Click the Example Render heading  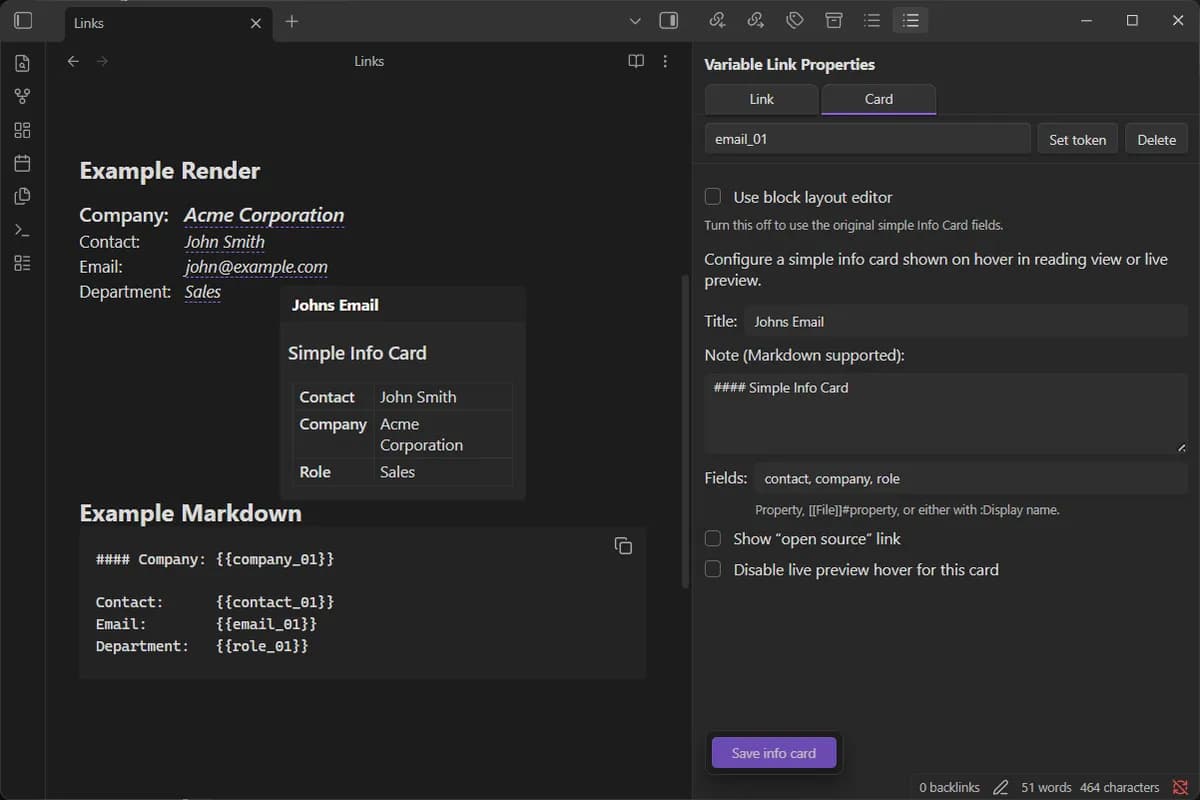point(169,170)
